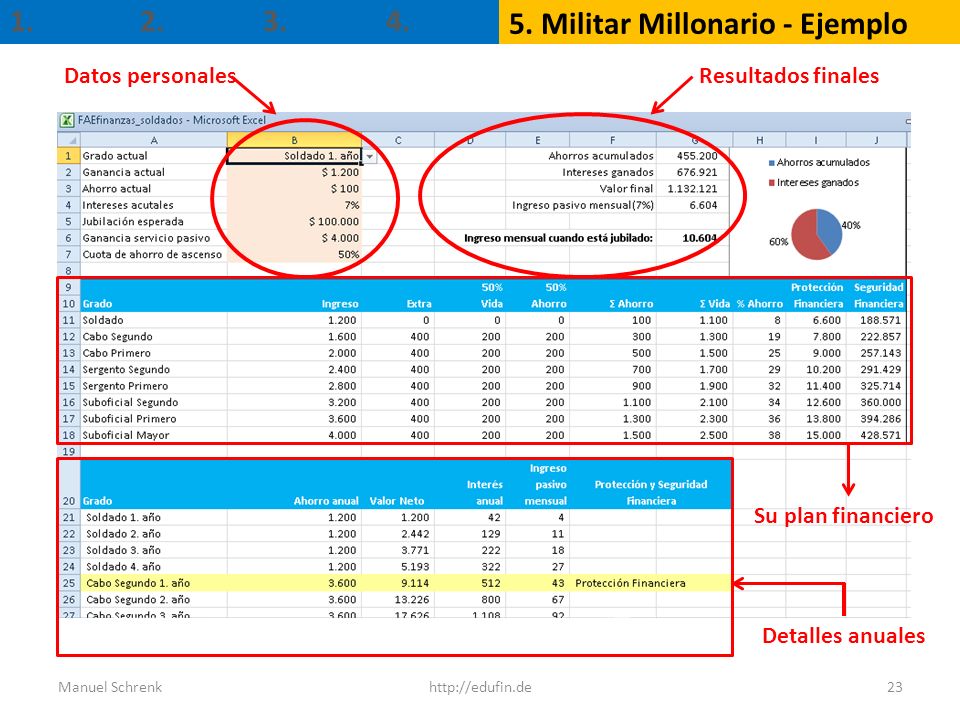Select row header 19

pyautogui.click(x=69, y=451)
